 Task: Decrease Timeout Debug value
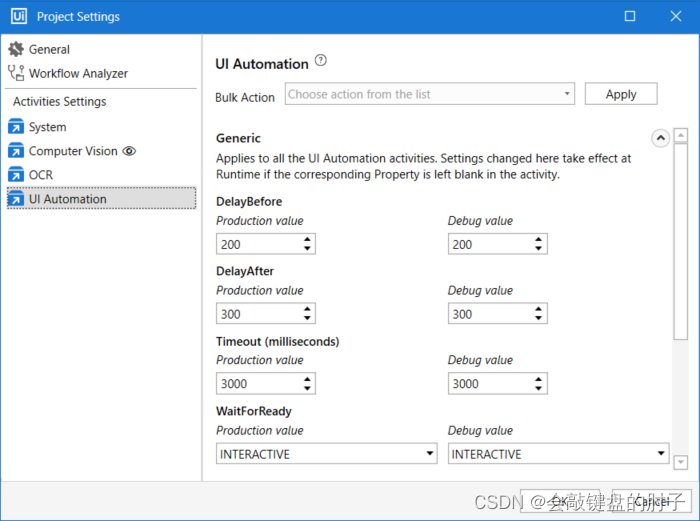(x=538, y=388)
